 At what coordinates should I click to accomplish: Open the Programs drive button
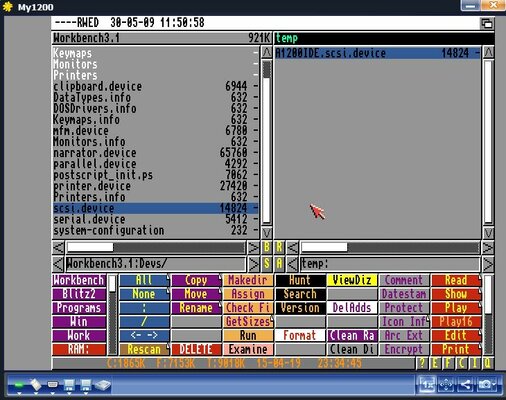[x=79, y=308]
